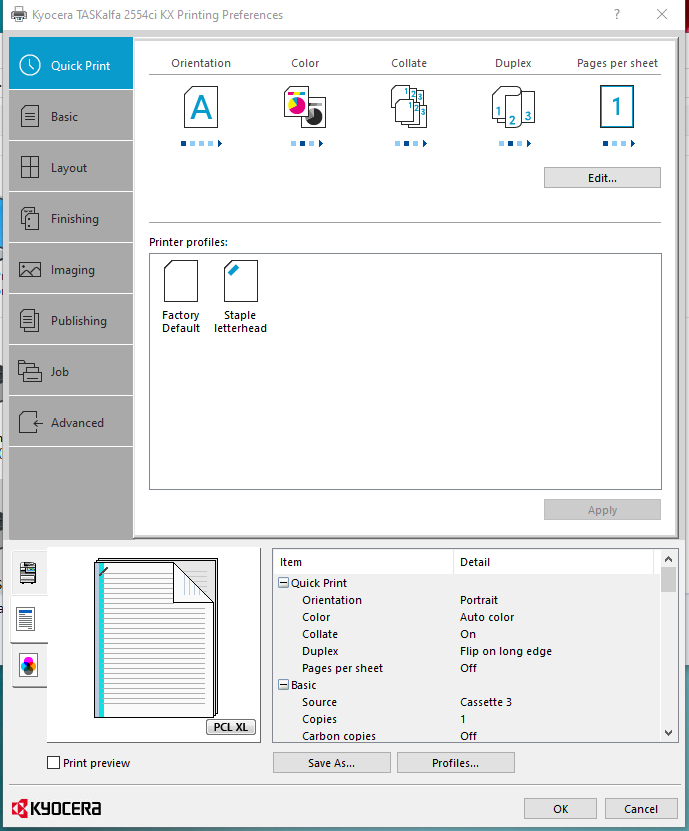
Task: Click the Save As... button
Action: point(332,763)
